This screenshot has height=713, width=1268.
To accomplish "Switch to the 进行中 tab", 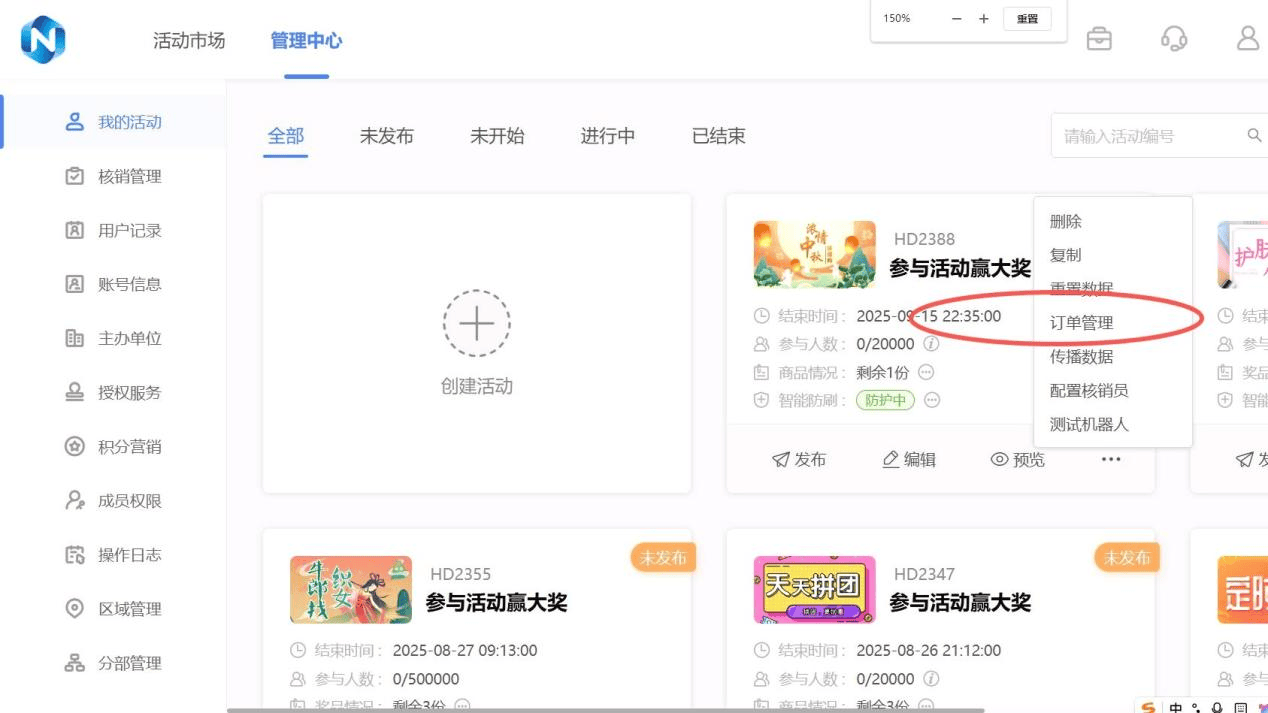I will click(x=607, y=136).
